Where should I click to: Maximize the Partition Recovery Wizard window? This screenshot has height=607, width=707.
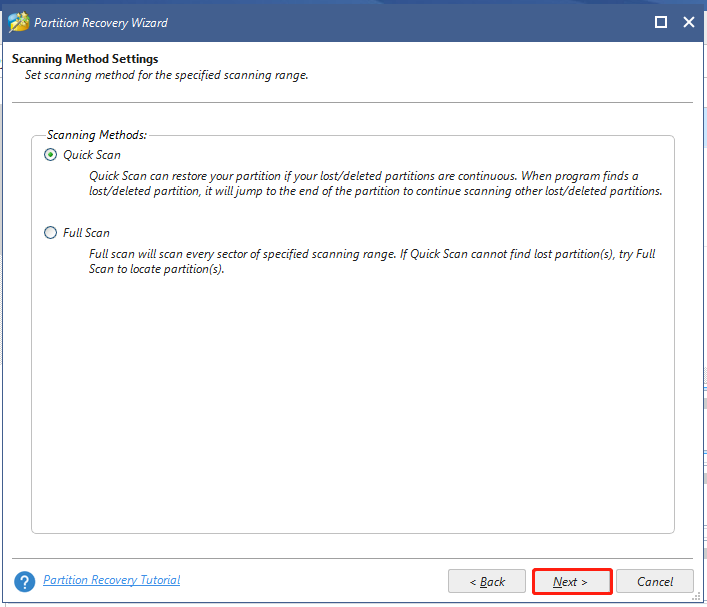pyautogui.click(x=661, y=22)
